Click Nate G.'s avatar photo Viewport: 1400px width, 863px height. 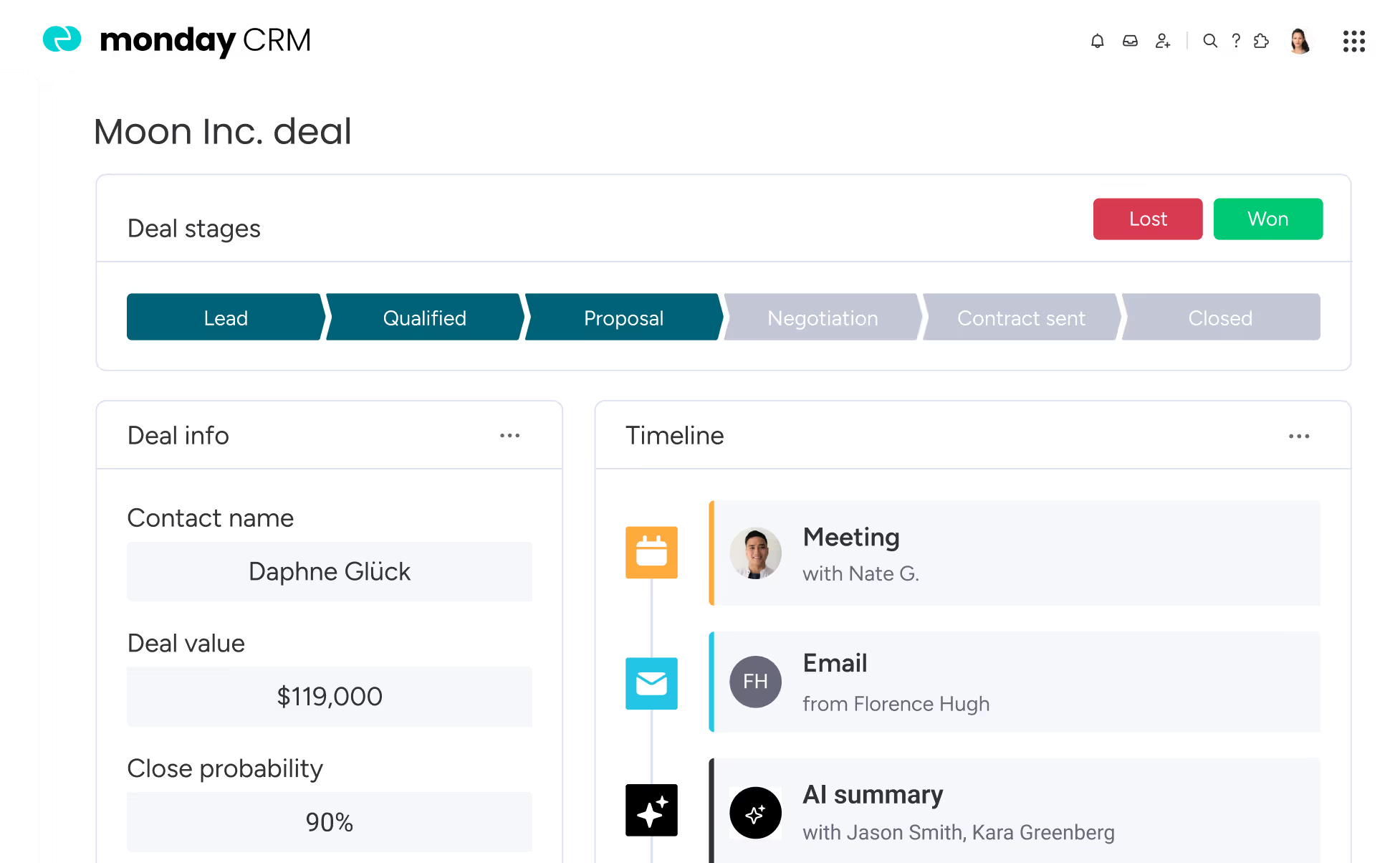click(x=755, y=553)
